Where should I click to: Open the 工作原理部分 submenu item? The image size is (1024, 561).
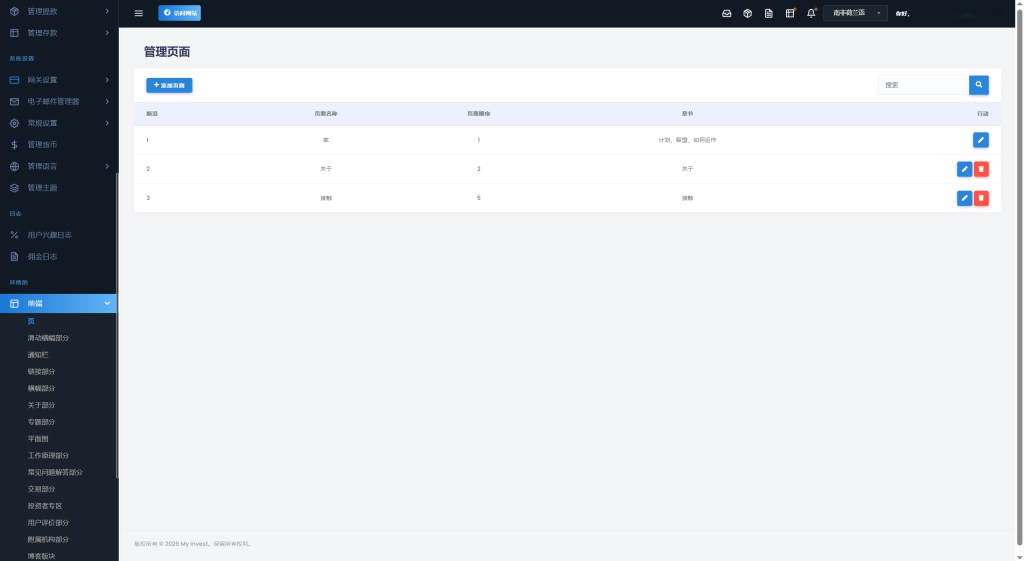point(48,456)
